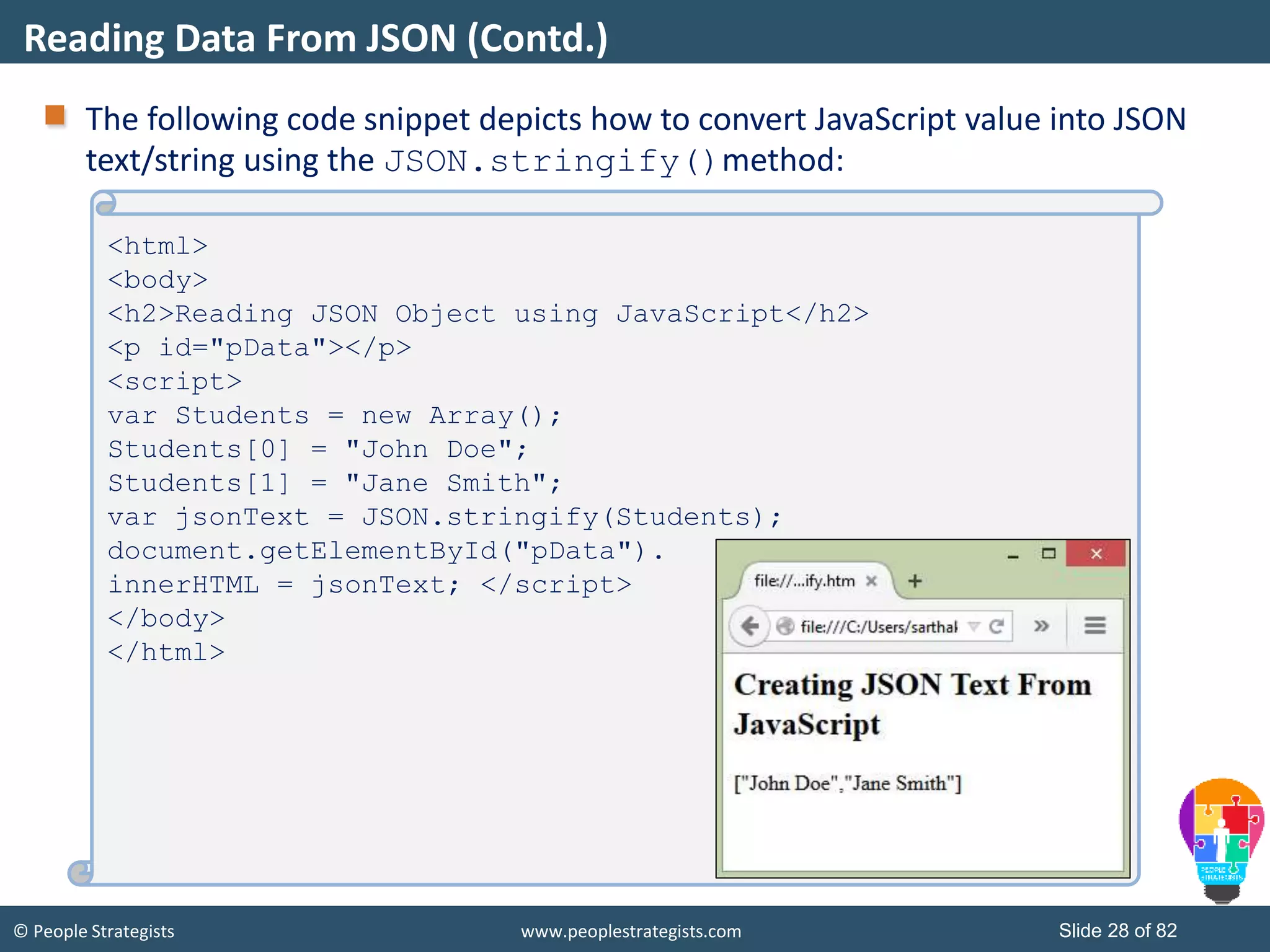The height and width of the screenshot is (952, 1270).
Task: Close the file://...ify.htm tab
Action: click(871, 581)
